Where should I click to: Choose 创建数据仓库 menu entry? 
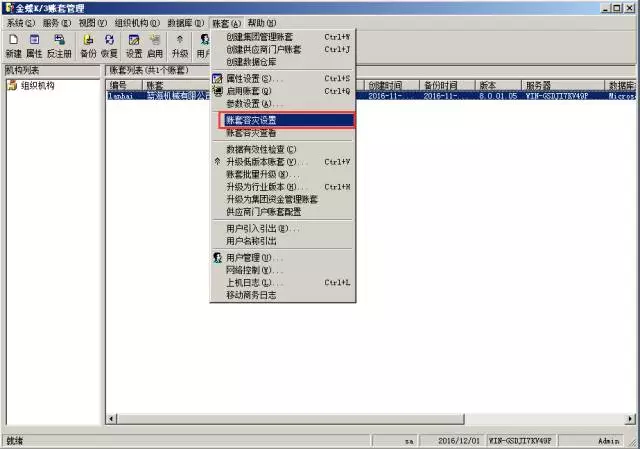coord(282,62)
